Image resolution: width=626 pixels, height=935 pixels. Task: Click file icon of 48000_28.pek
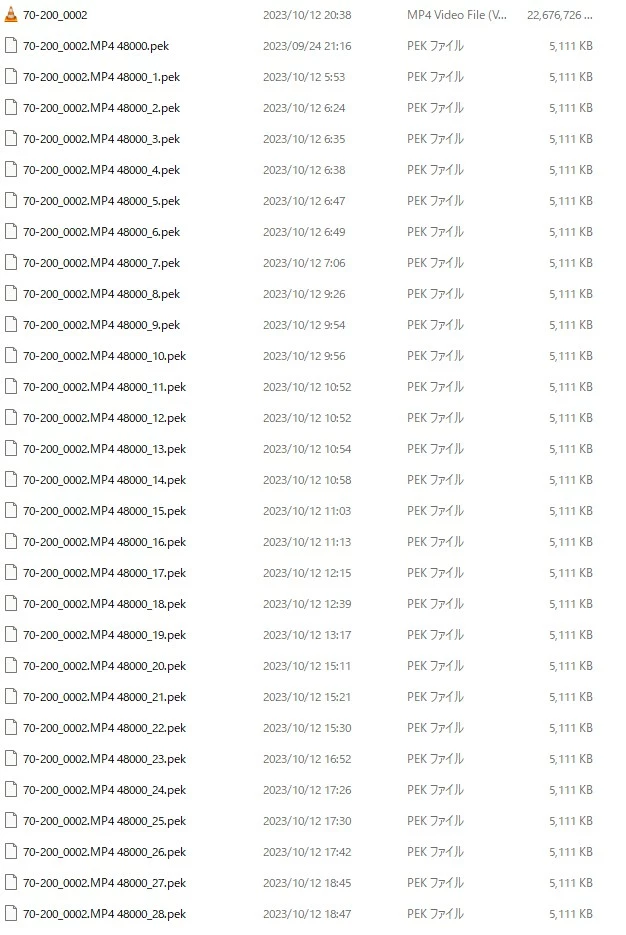point(11,914)
